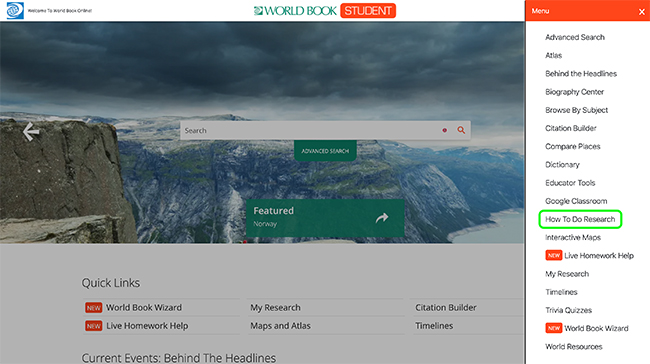Open Citation Builder in the side menu
Viewport: 650px width, 364px height.
pos(570,129)
